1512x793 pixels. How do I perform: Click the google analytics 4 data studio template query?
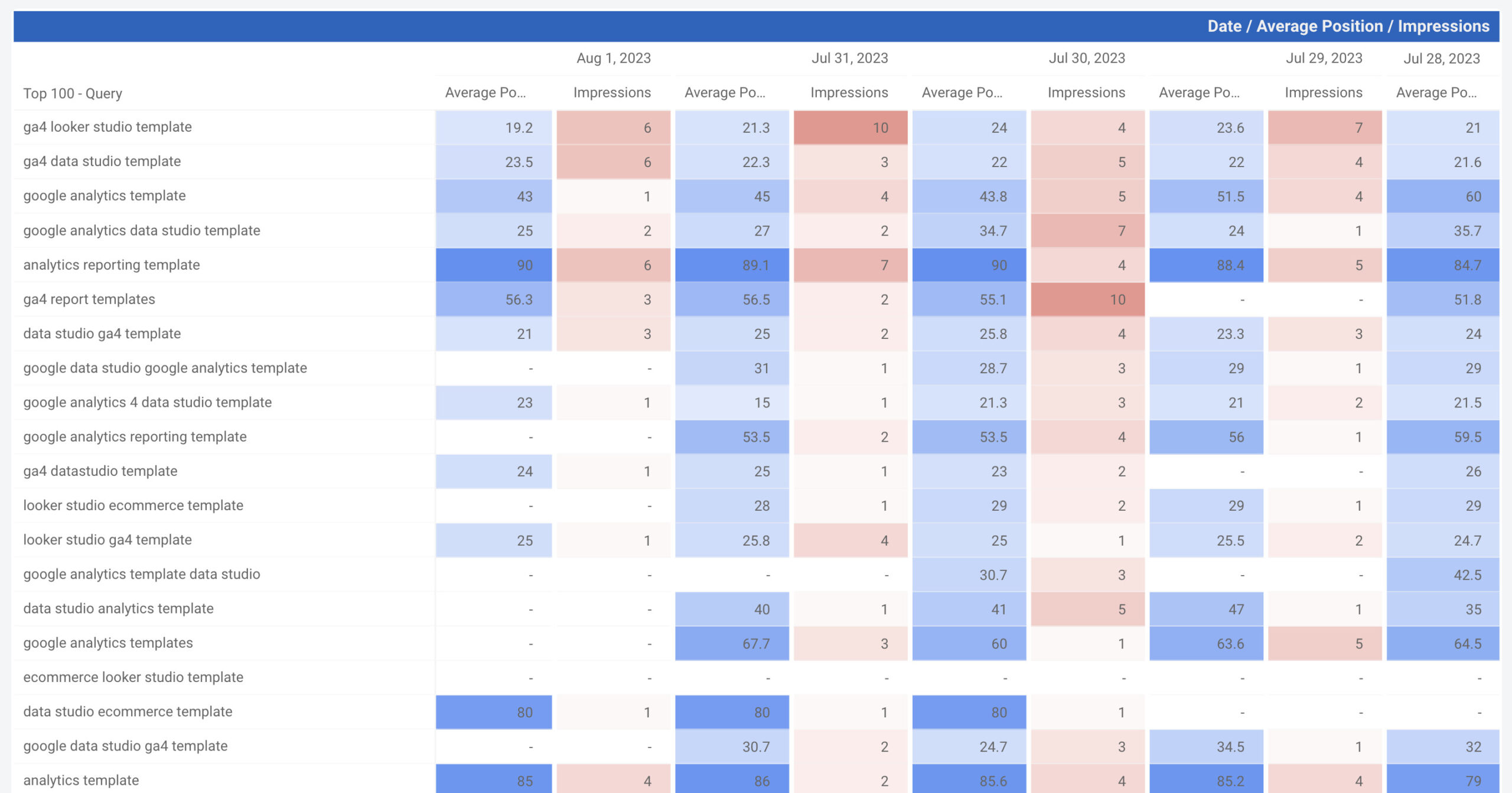click(148, 402)
